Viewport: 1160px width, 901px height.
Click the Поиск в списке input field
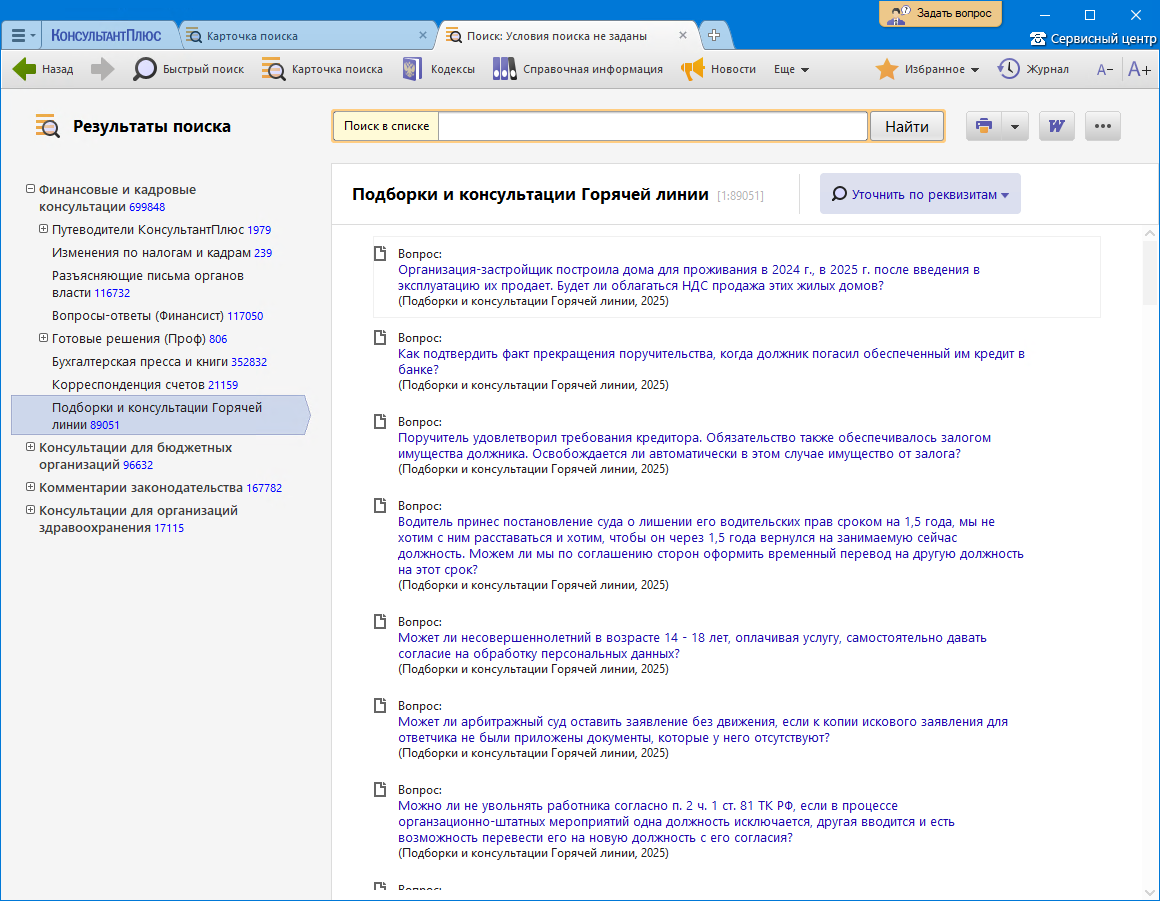click(652, 126)
